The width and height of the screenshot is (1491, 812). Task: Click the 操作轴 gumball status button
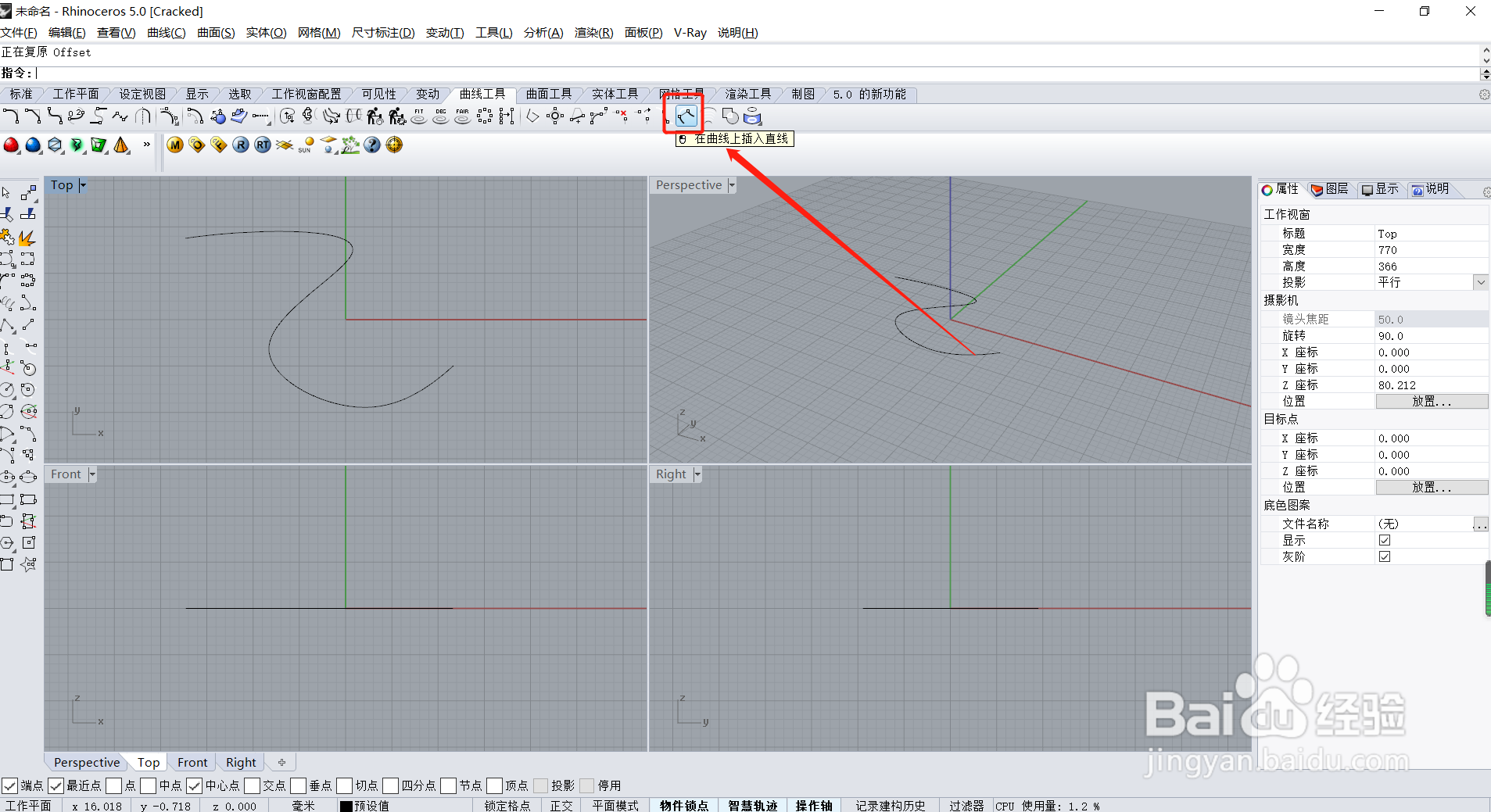pos(814,806)
